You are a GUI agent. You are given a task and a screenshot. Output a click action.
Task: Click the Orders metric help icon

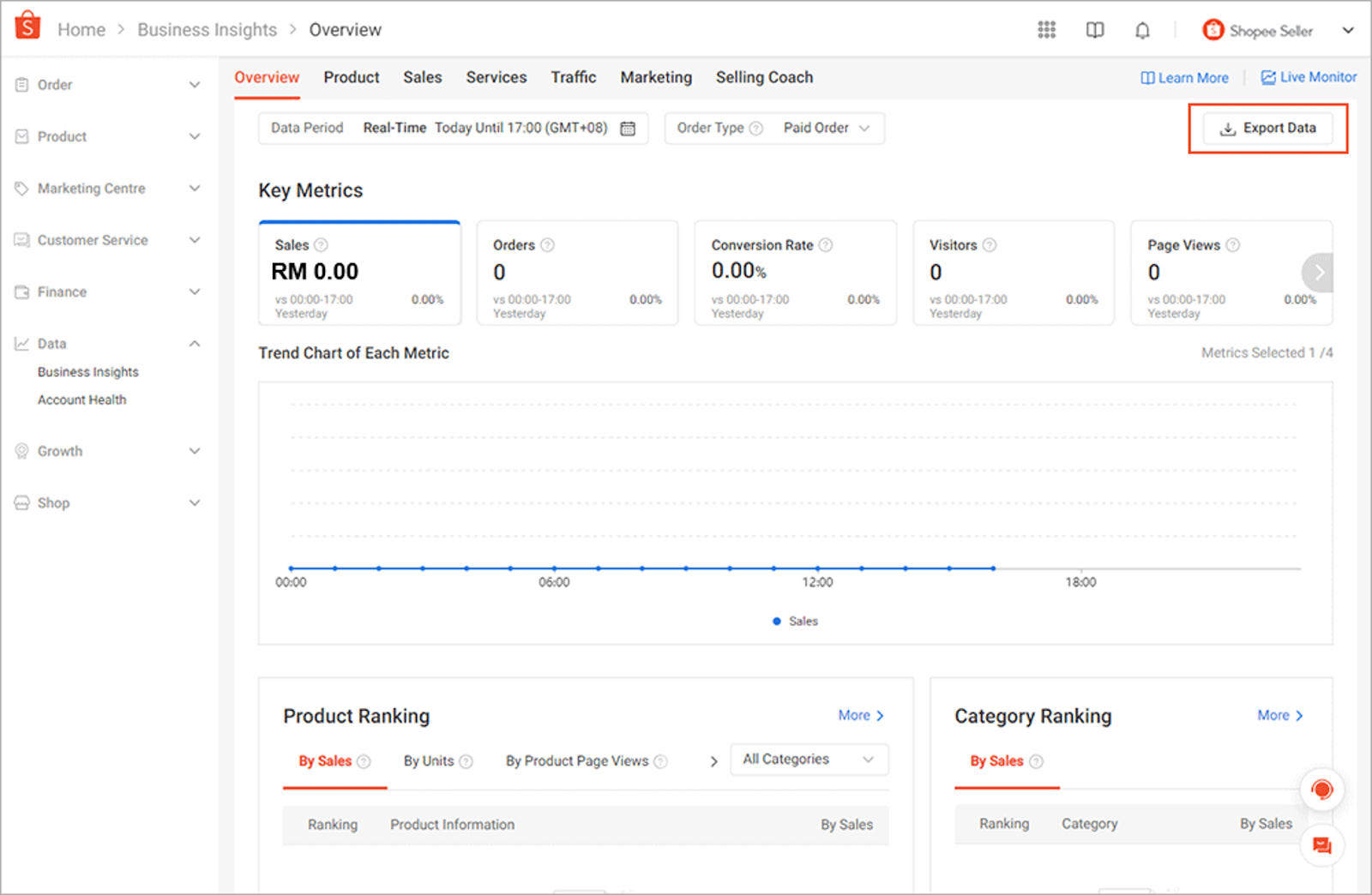(547, 245)
